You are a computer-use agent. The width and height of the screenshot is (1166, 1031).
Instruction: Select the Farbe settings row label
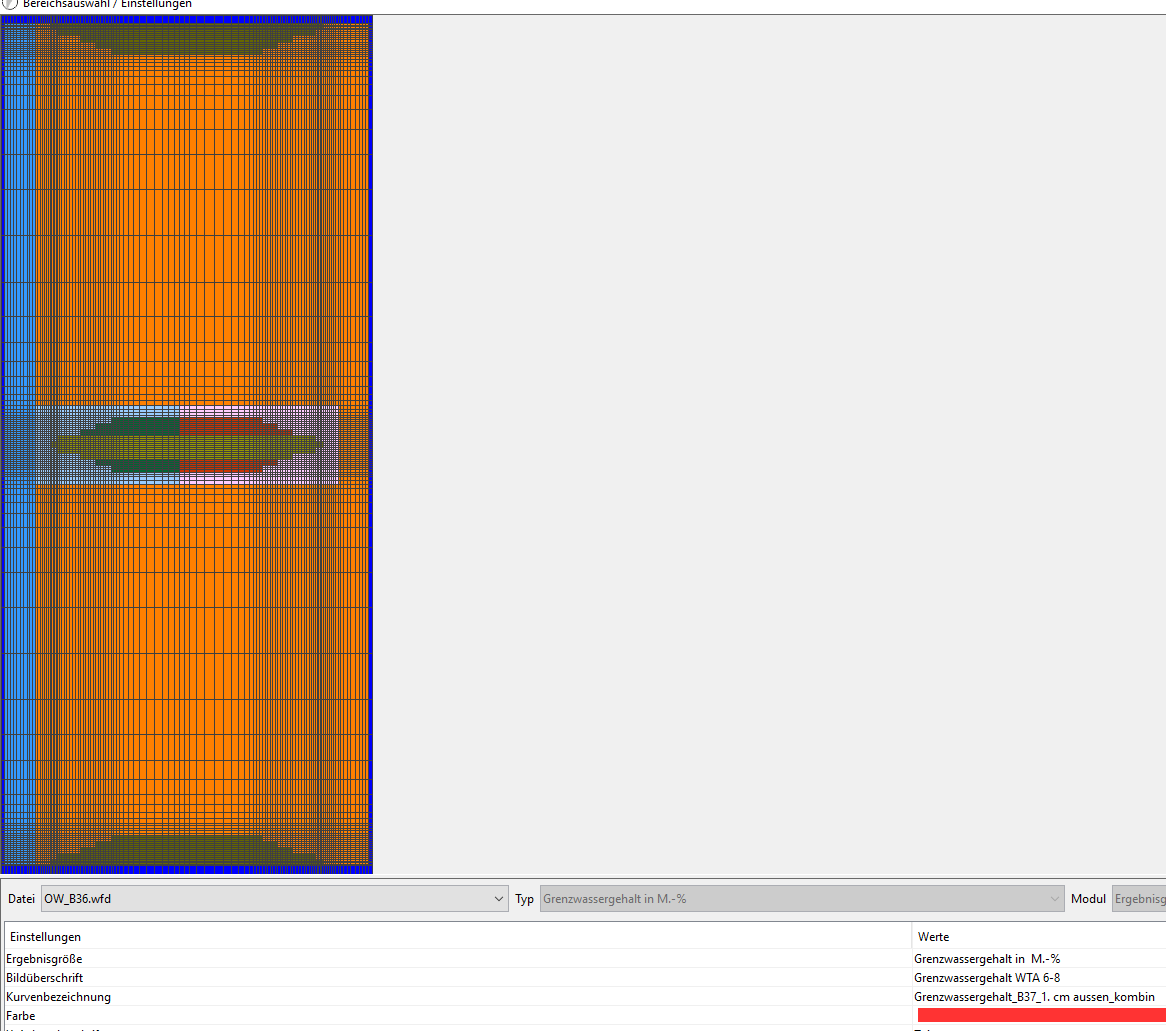[20, 1016]
